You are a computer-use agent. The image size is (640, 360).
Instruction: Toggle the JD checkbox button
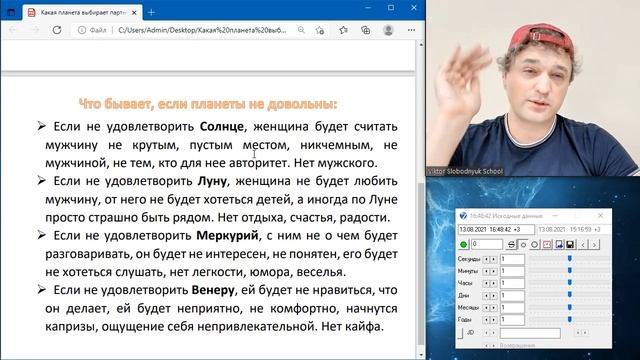click(x=460, y=333)
